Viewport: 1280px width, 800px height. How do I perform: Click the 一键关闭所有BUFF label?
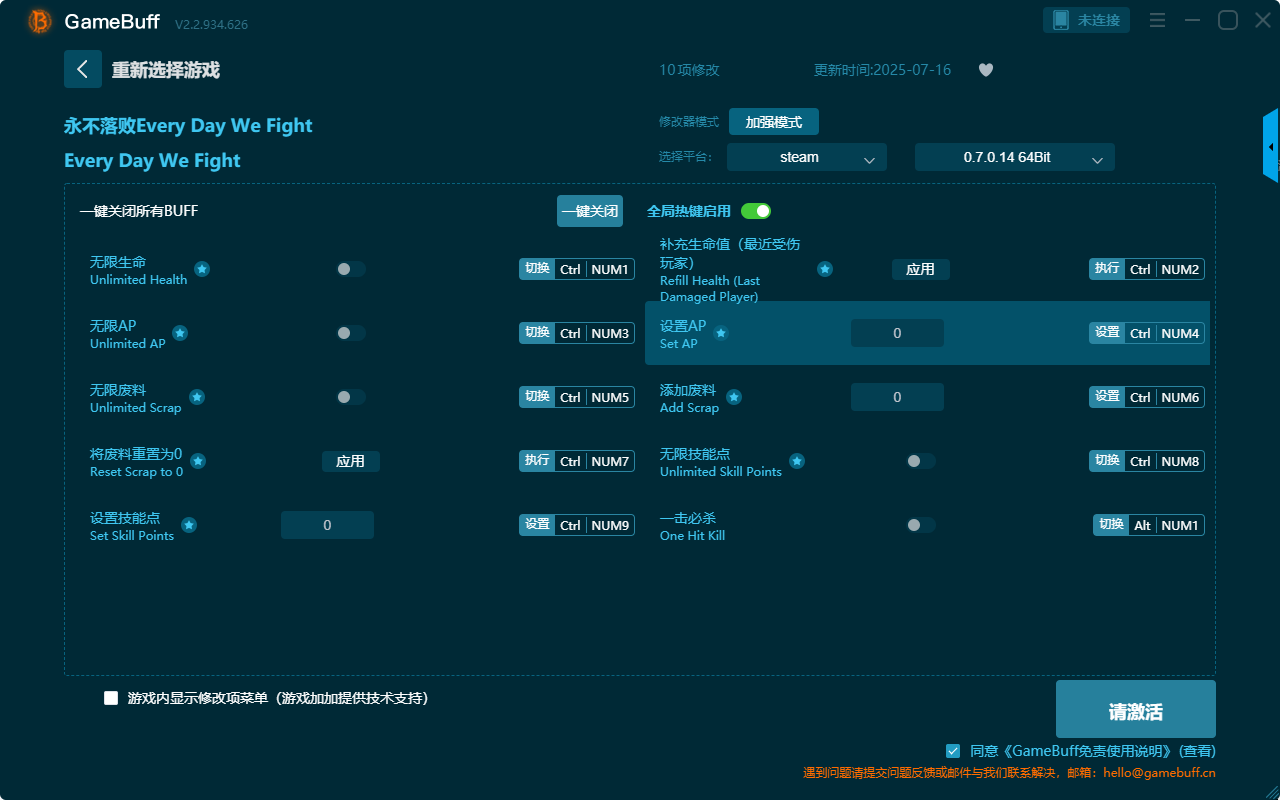coord(139,211)
